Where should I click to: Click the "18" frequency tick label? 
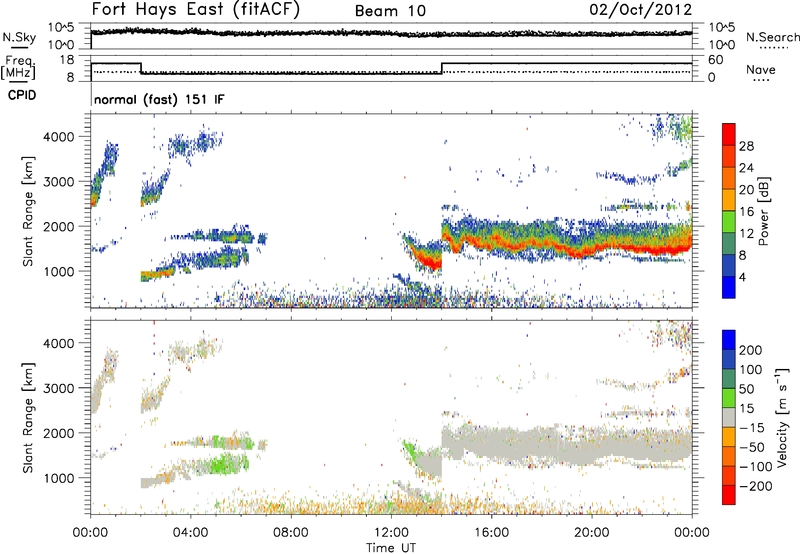pyautogui.click(x=66, y=60)
